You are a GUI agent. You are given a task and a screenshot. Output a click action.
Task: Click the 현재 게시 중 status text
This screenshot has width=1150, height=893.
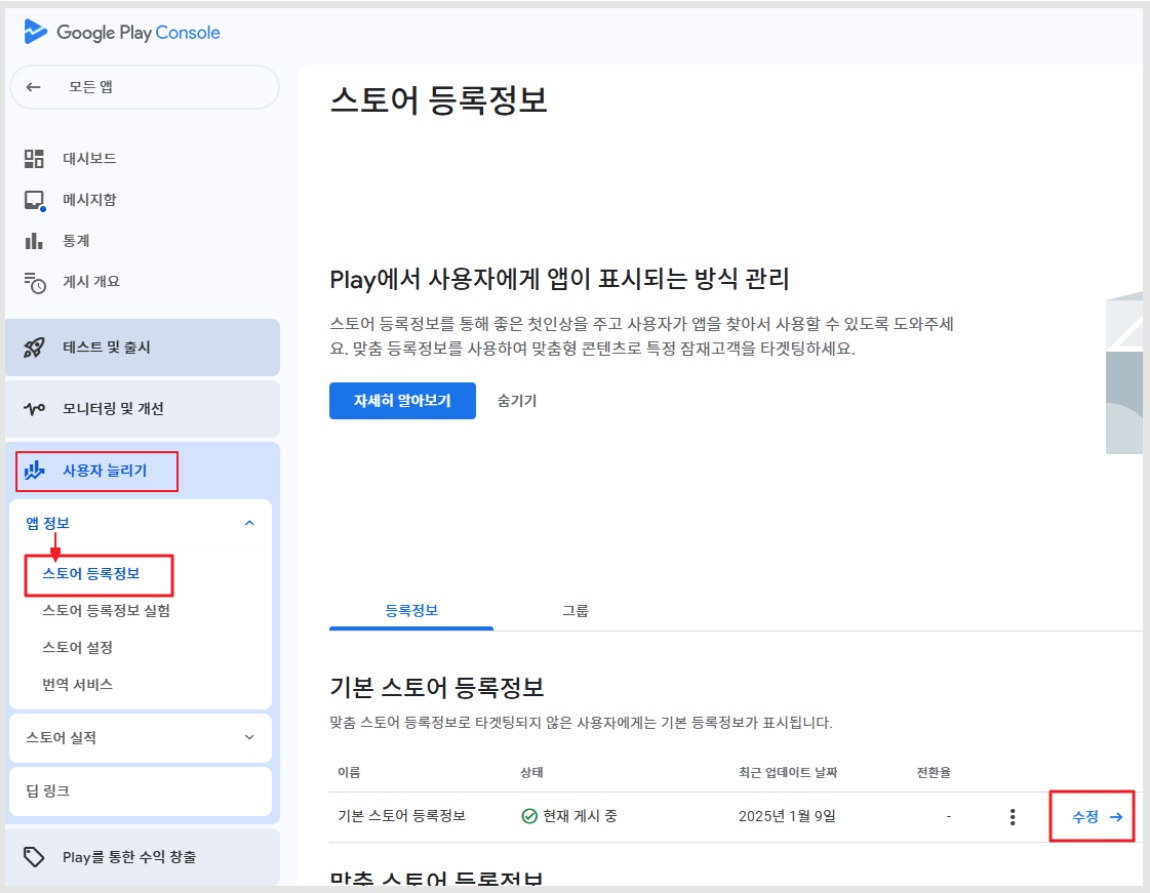[580, 816]
